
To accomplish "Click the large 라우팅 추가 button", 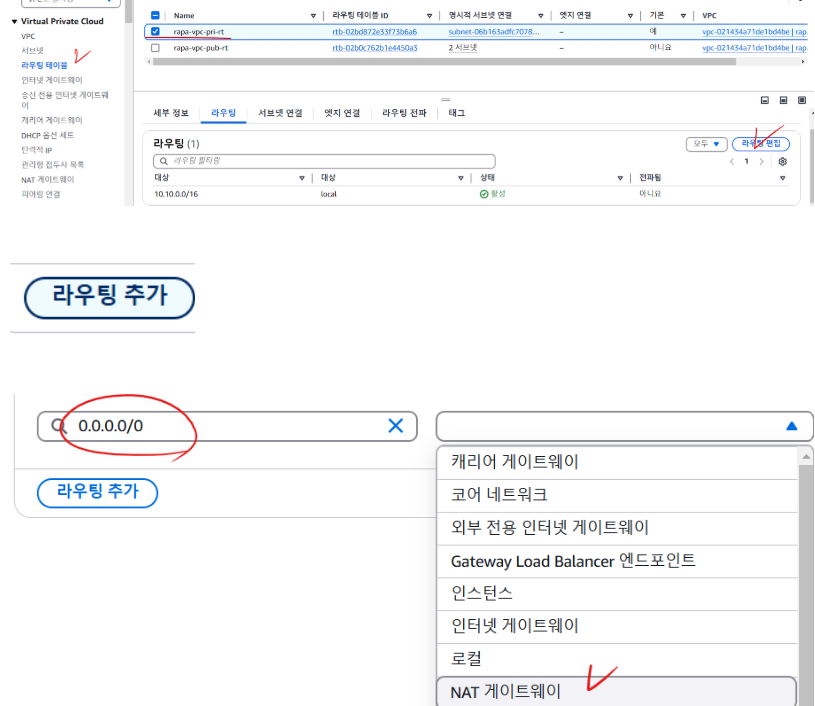I will click(109, 298).
